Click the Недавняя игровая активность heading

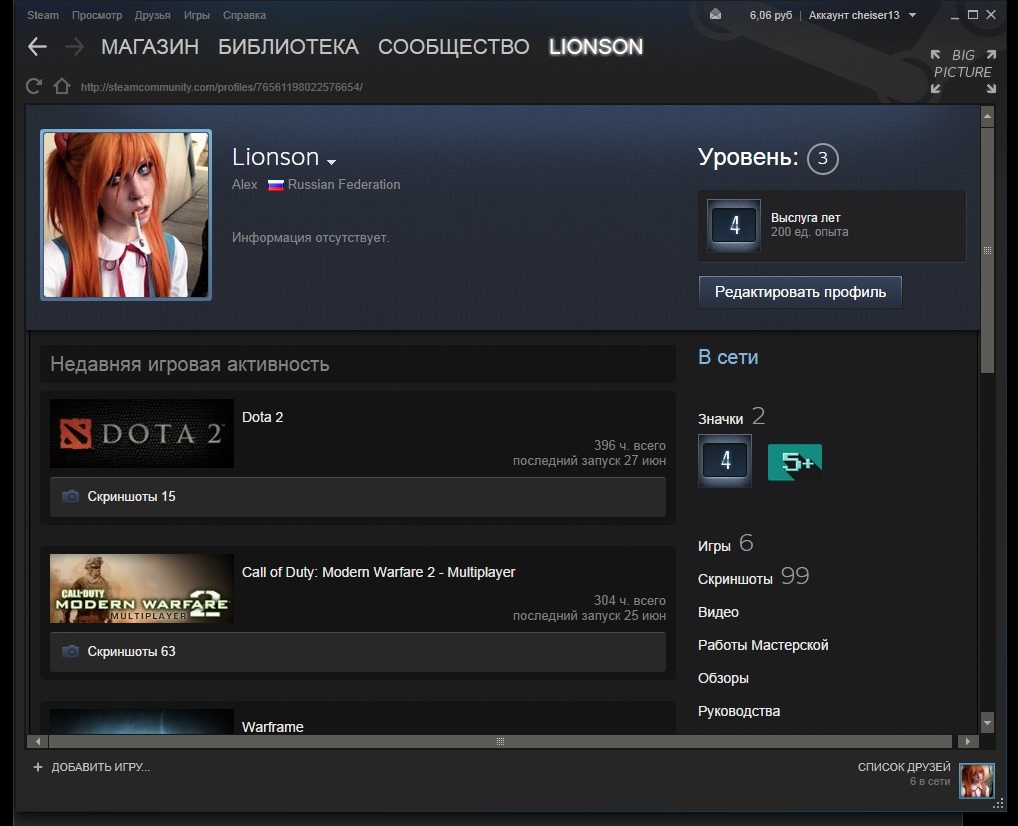[190, 364]
